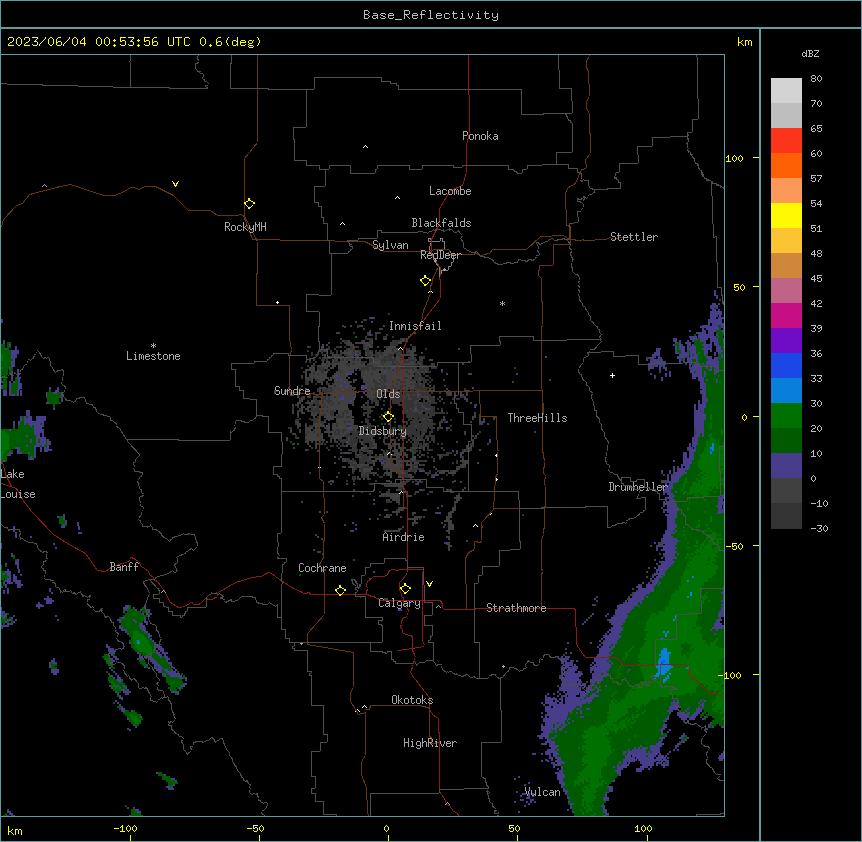This screenshot has width=862, height=842.
Task: Click the magenta 42 dBZ legend swatch
Action: (x=786, y=315)
